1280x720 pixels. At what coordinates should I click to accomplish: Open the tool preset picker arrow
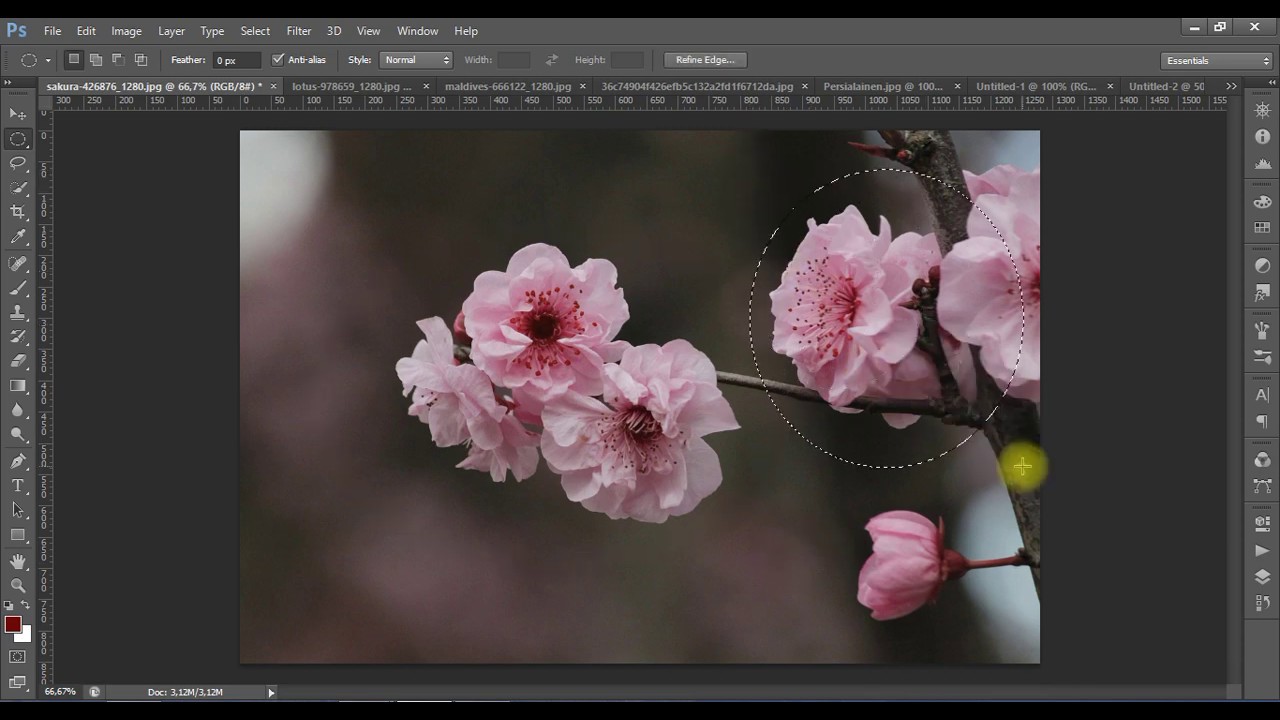coord(47,61)
